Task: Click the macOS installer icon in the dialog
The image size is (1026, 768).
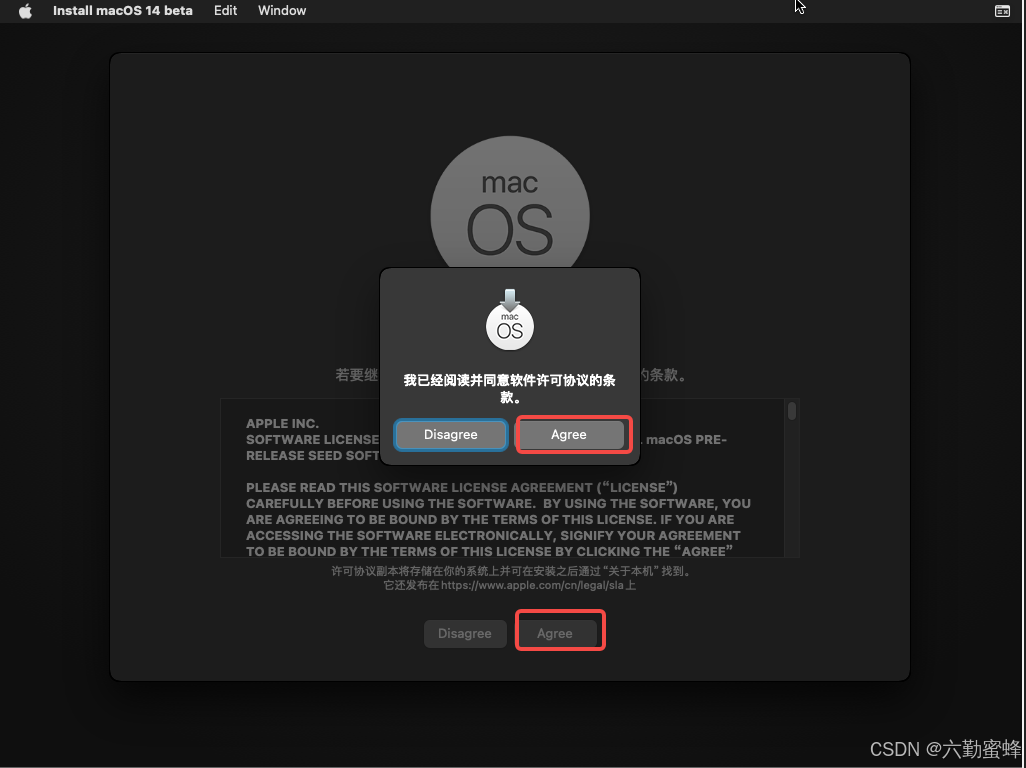Action: [510, 320]
